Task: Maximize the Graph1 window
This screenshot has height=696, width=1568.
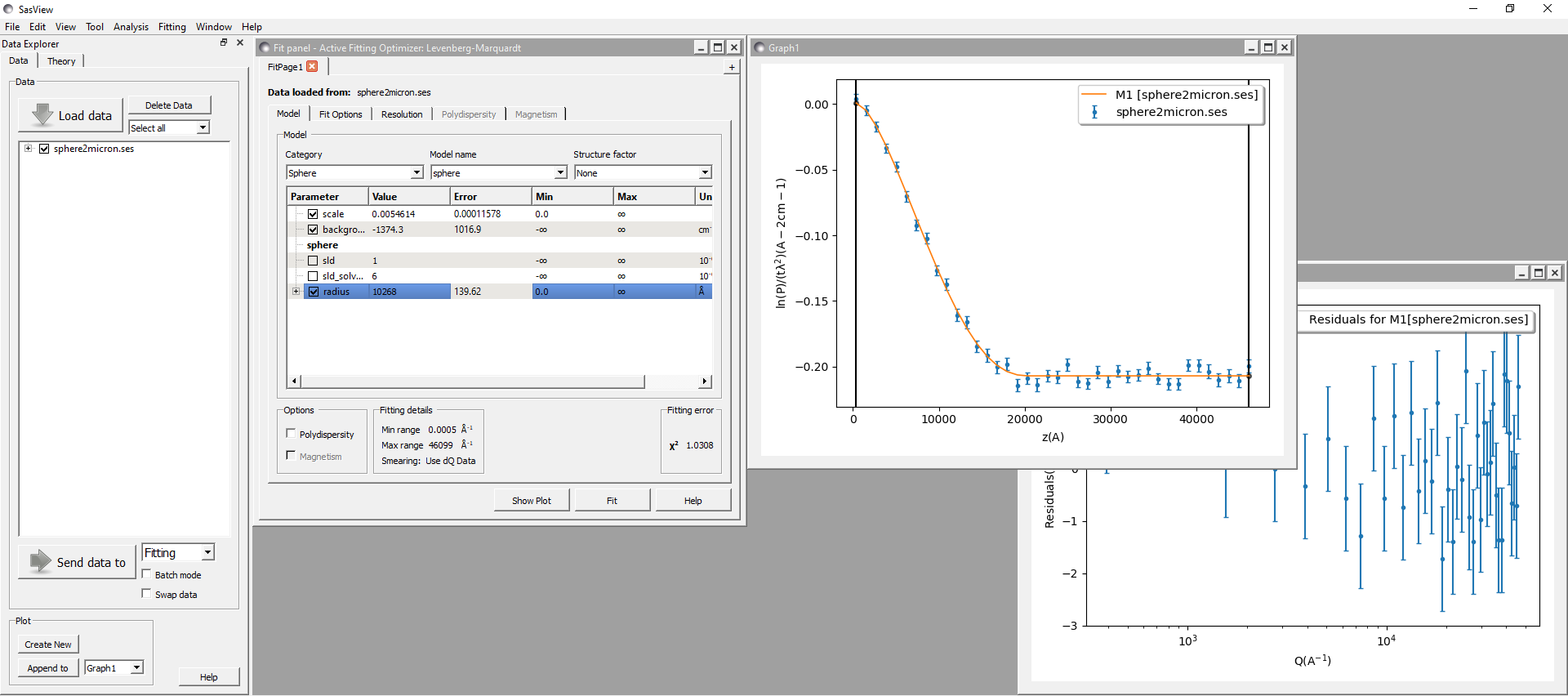Action: tap(1267, 47)
